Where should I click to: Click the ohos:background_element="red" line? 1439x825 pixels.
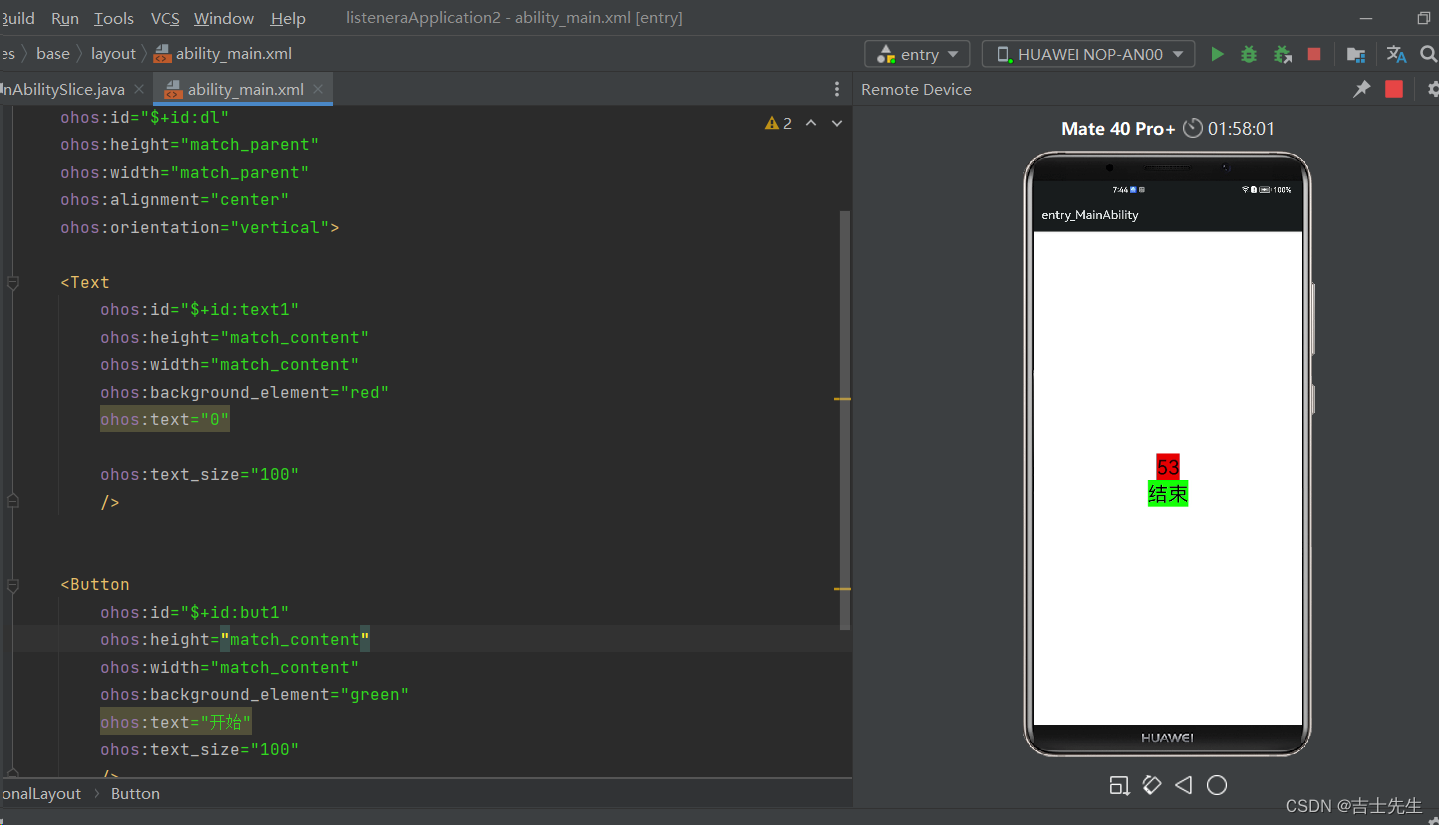point(244,393)
